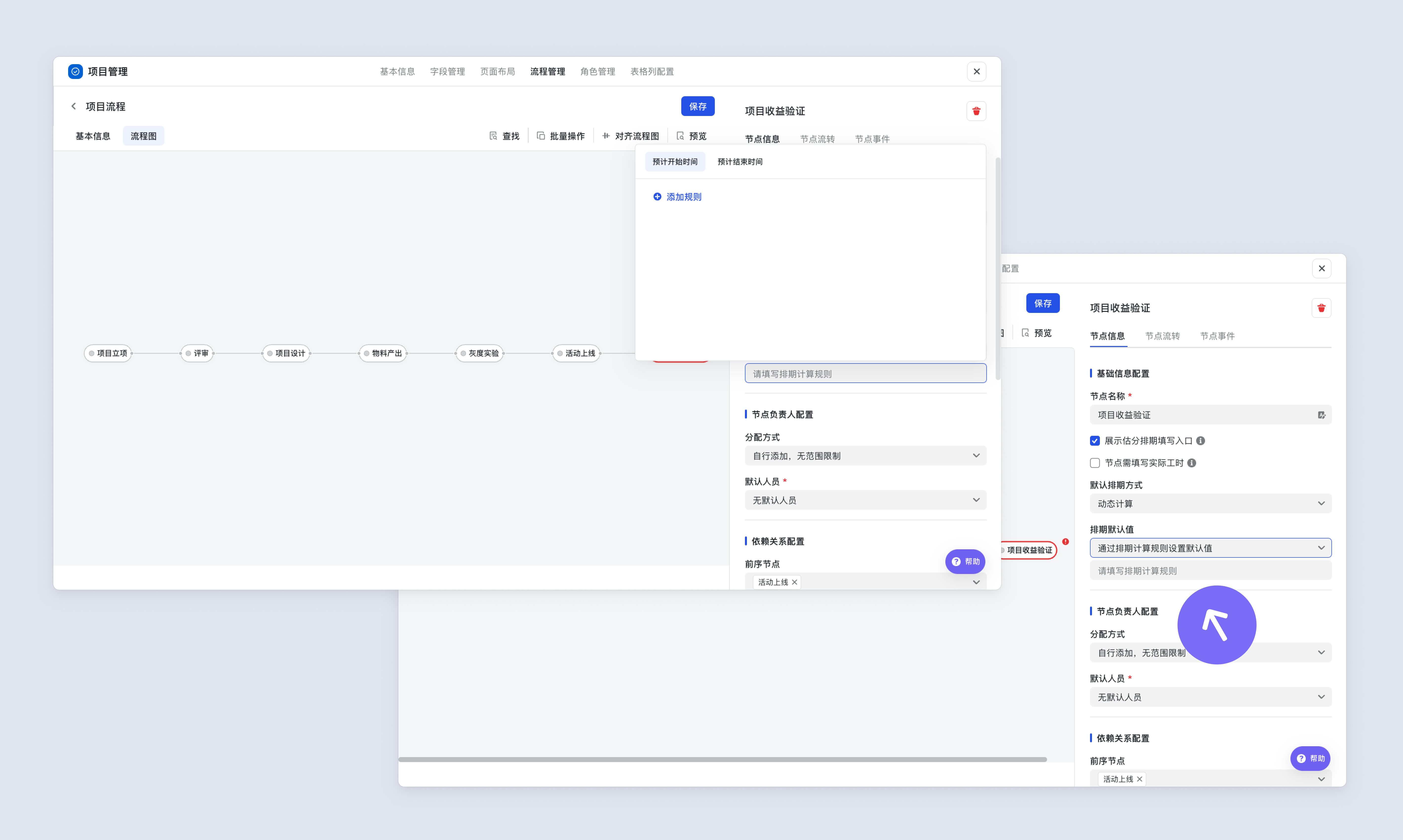Select the 评审 flow node
The height and width of the screenshot is (840, 1403).
[x=196, y=353]
